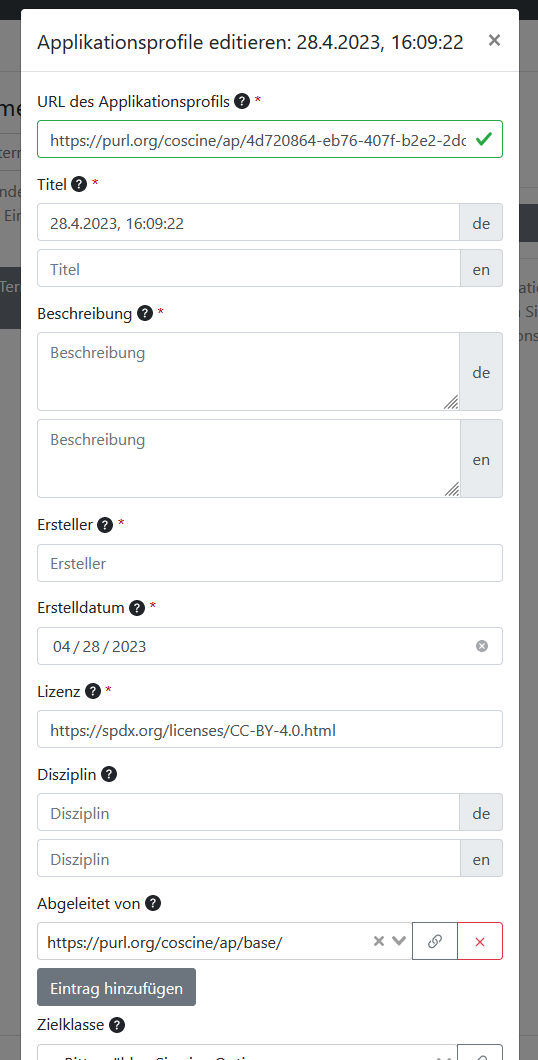Select the Lizenz URL field

270,729
